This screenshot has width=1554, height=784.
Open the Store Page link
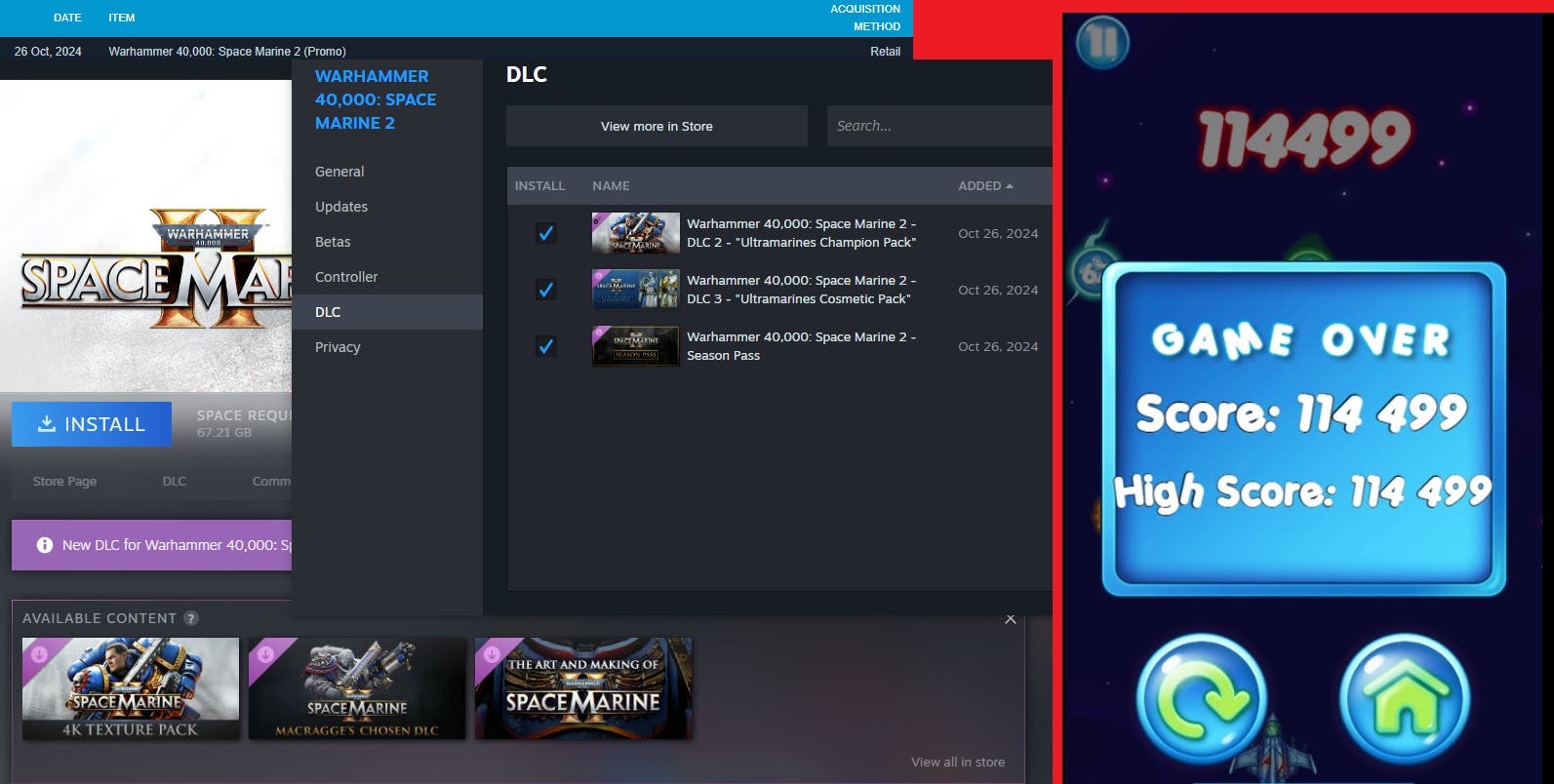pyautogui.click(x=64, y=481)
